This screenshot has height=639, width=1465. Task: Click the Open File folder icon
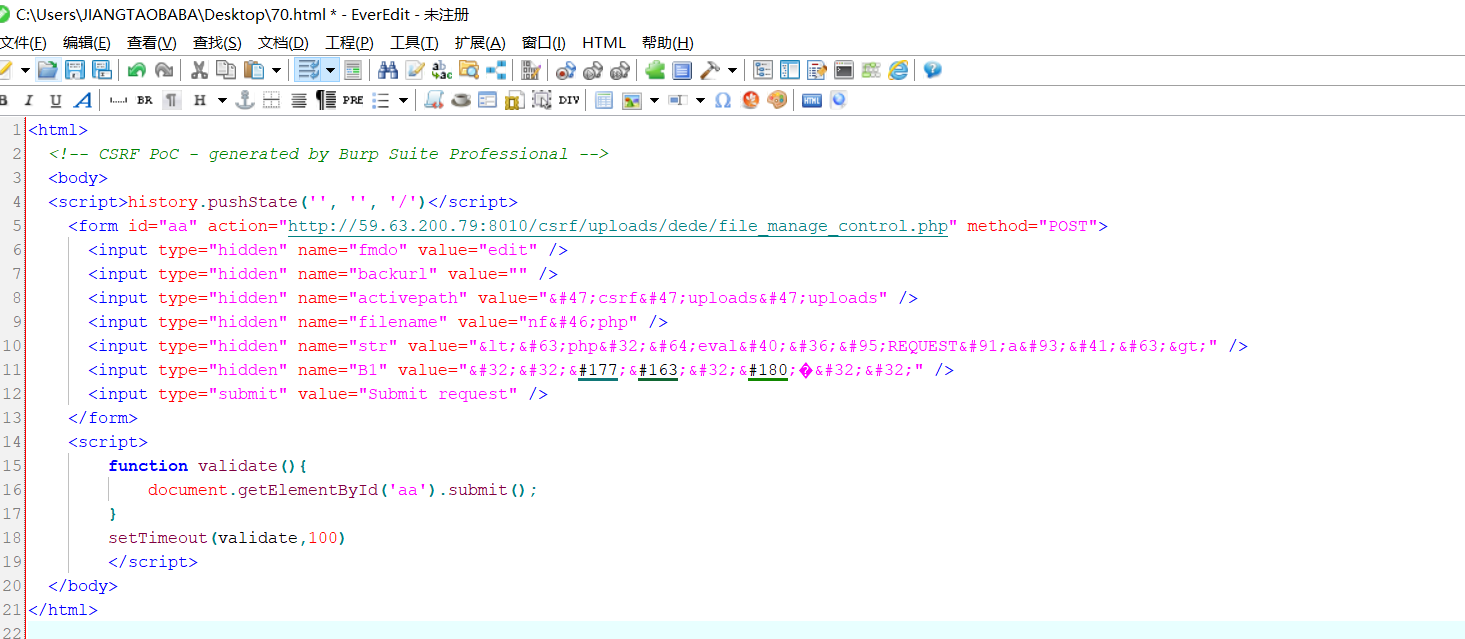(x=47, y=70)
